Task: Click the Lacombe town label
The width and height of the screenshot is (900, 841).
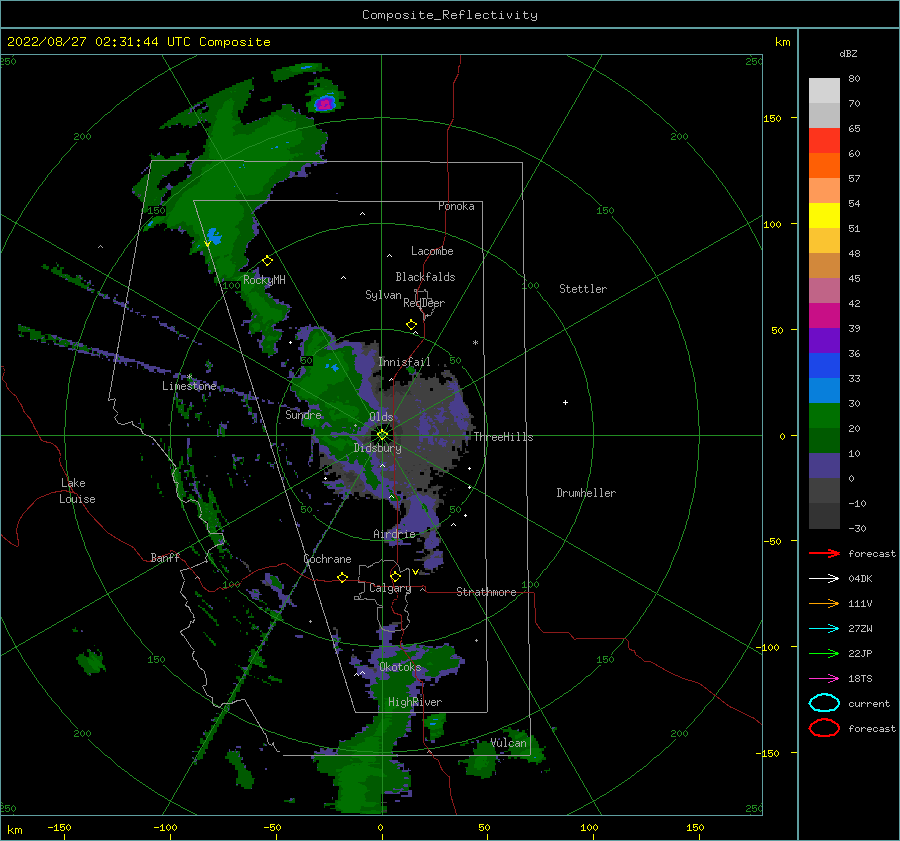Action: coord(432,251)
